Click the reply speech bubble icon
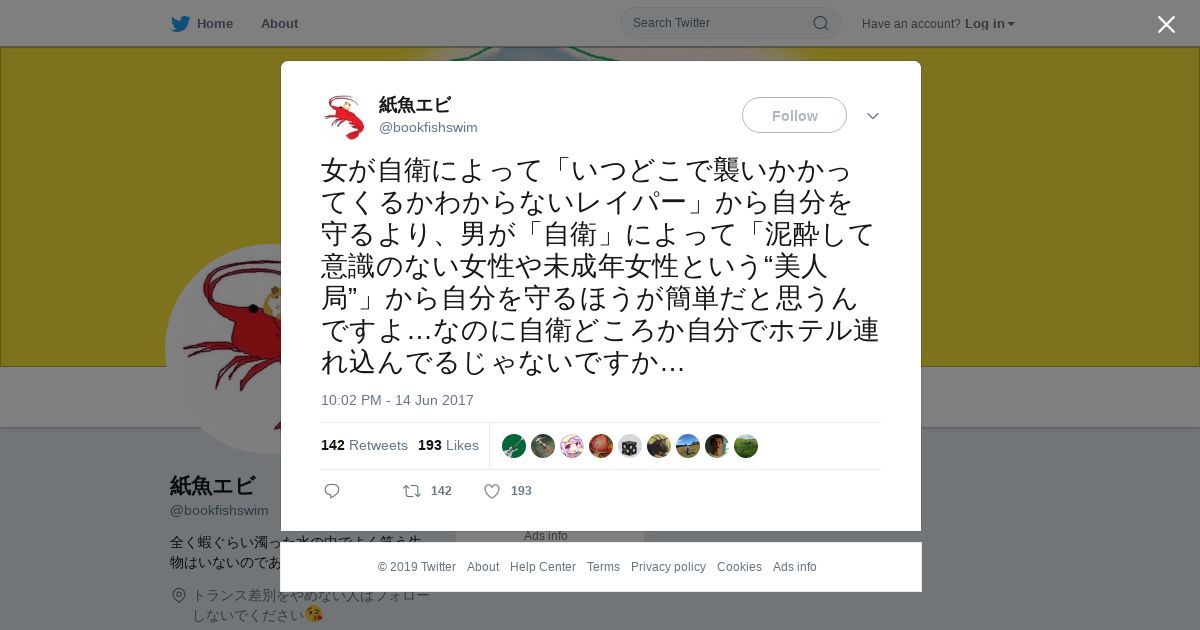The image size is (1200, 630). click(332, 491)
